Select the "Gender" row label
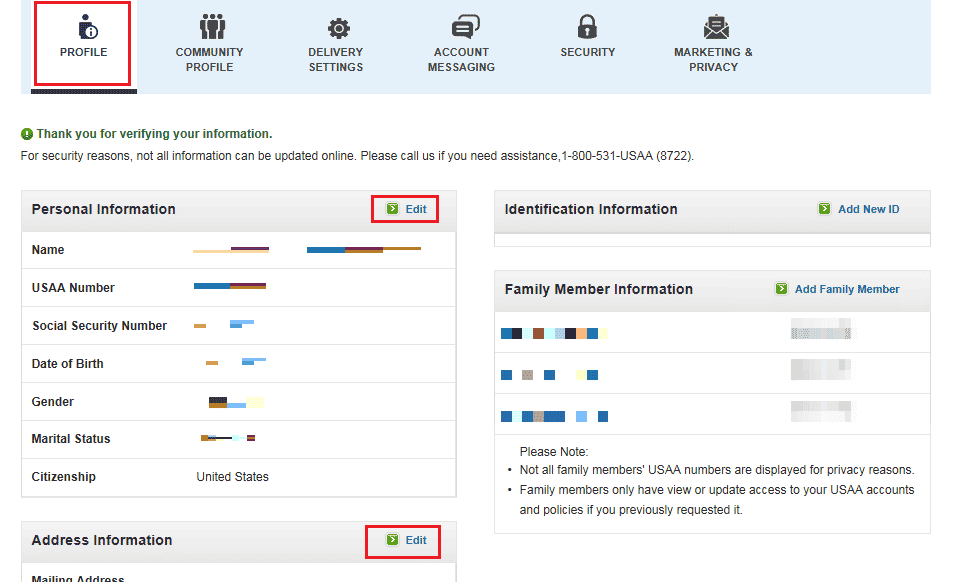The width and height of the screenshot is (960, 582). tap(53, 401)
